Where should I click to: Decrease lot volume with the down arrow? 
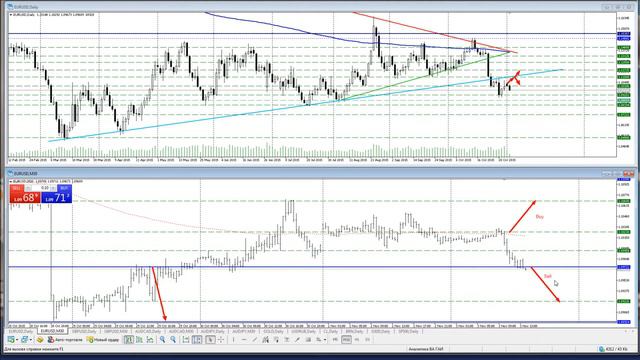coord(28,188)
